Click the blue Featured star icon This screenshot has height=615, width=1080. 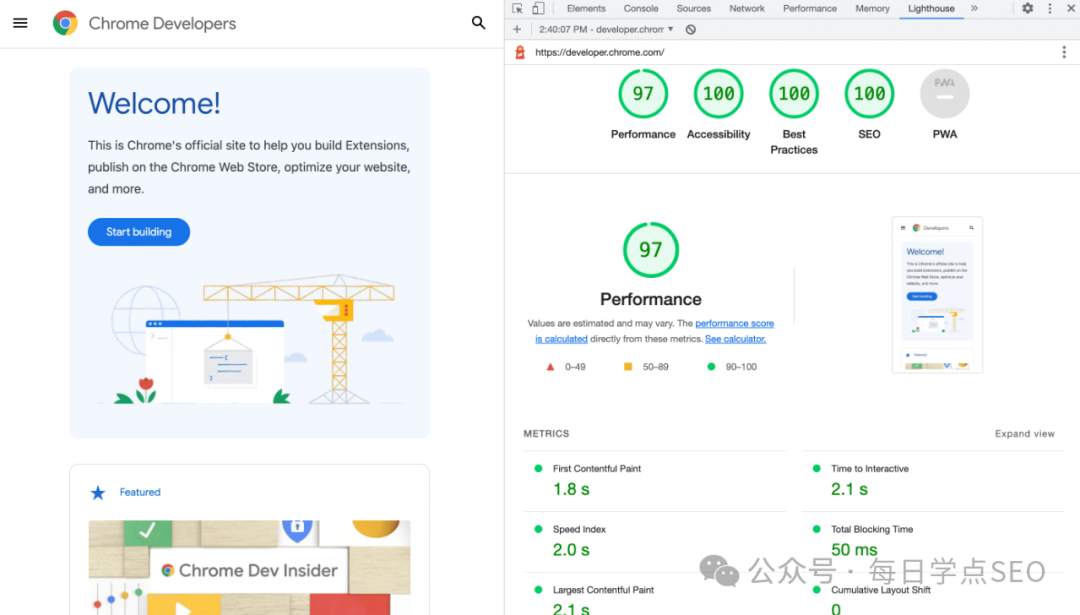(98, 492)
